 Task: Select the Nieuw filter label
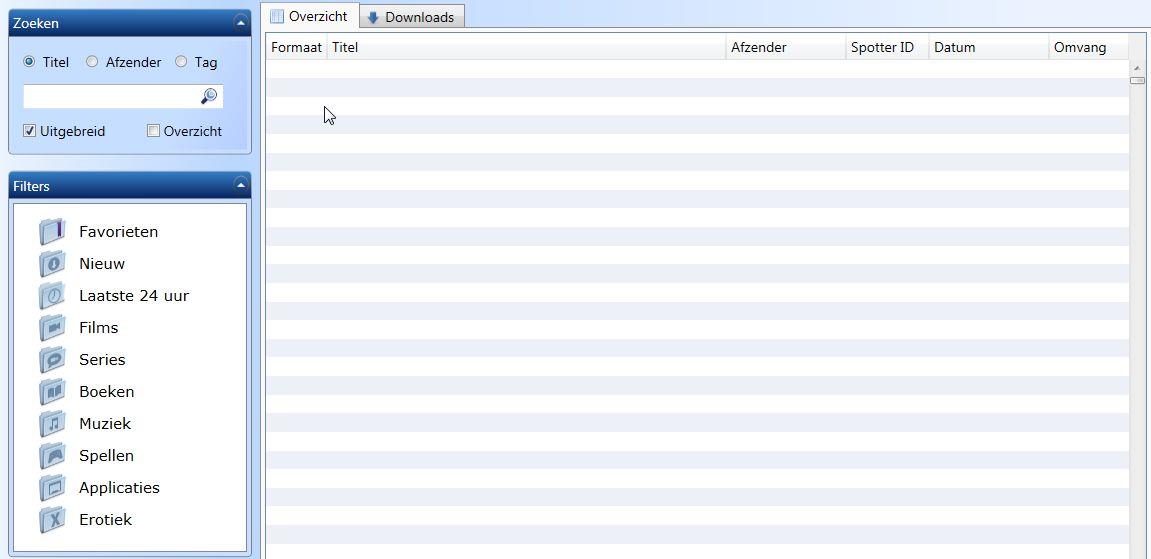(102, 264)
